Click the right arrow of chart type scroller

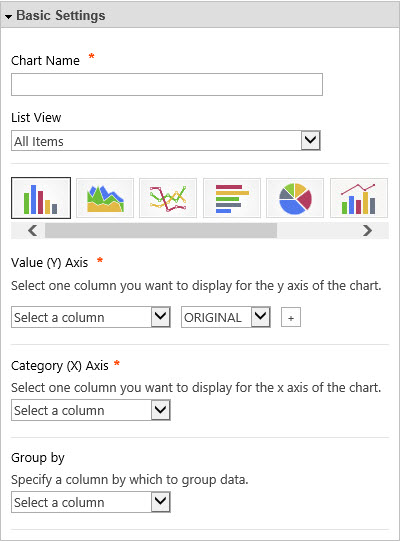pyautogui.click(x=367, y=231)
